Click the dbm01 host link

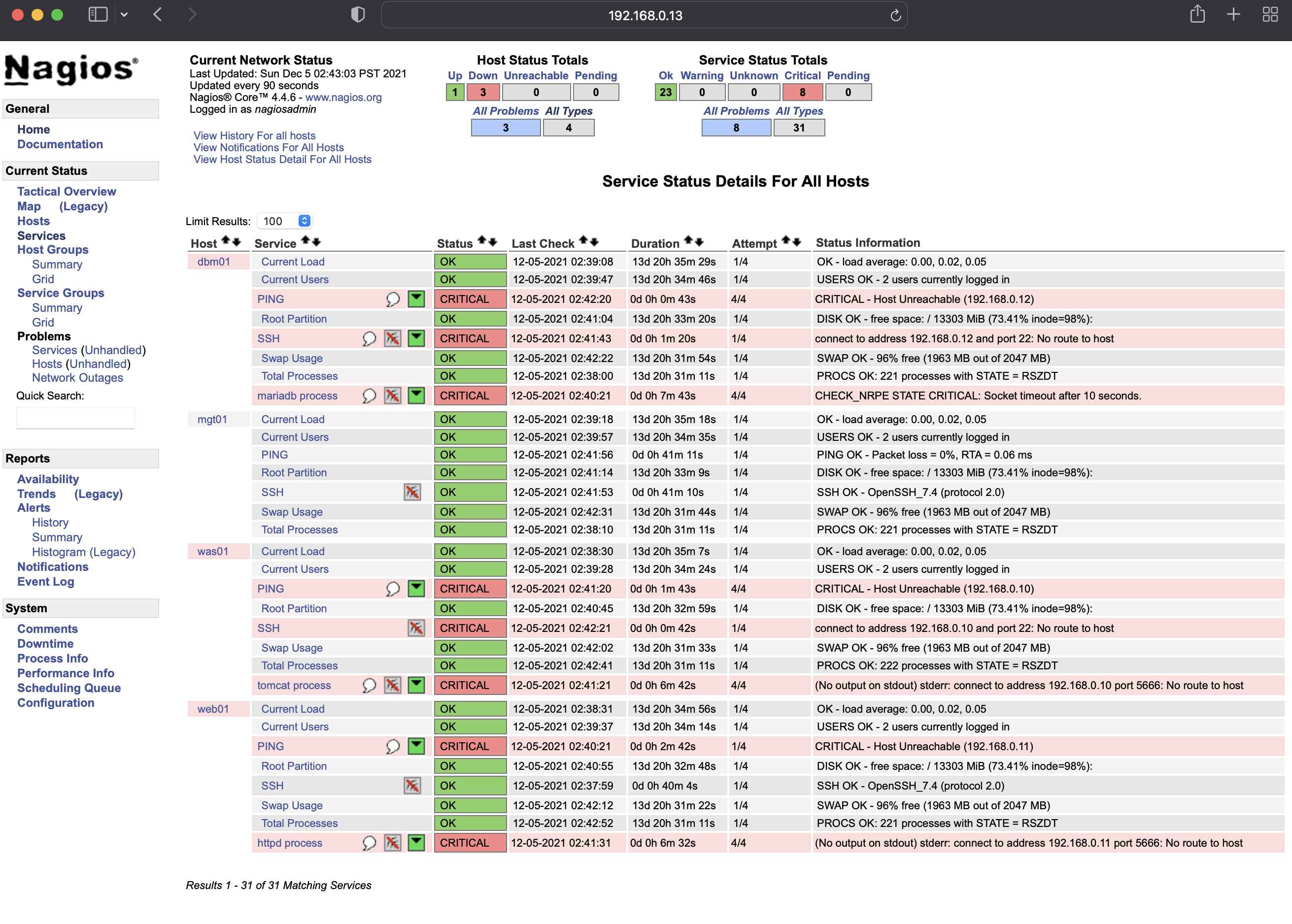point(213,262)
